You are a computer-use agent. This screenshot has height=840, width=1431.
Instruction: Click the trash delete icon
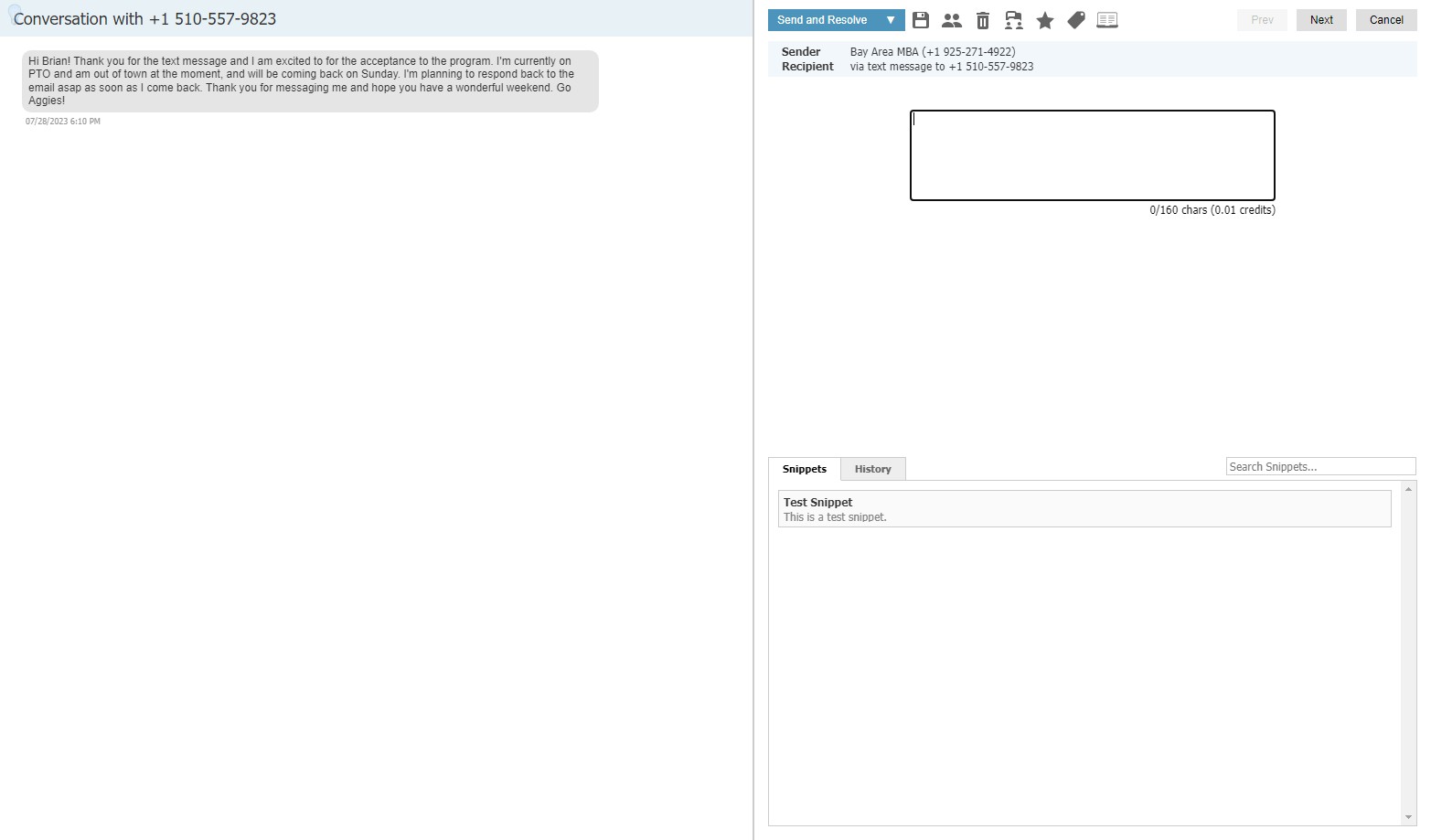983,20
